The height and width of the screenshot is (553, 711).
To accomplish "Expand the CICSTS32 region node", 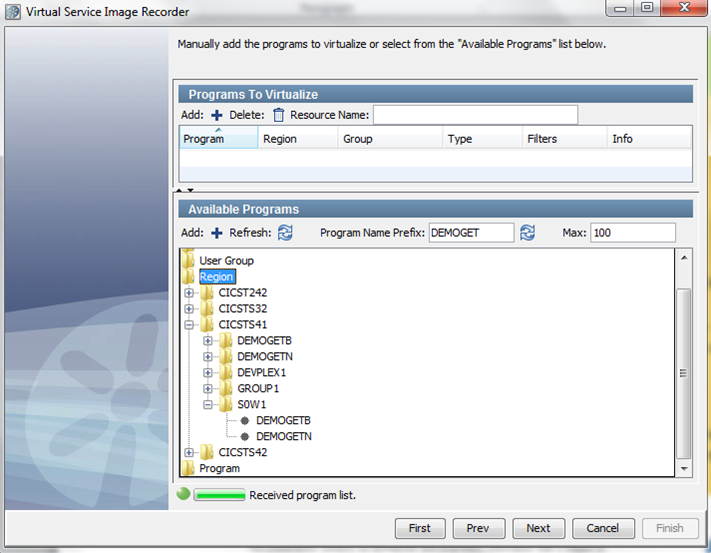I will click(189, 309).
